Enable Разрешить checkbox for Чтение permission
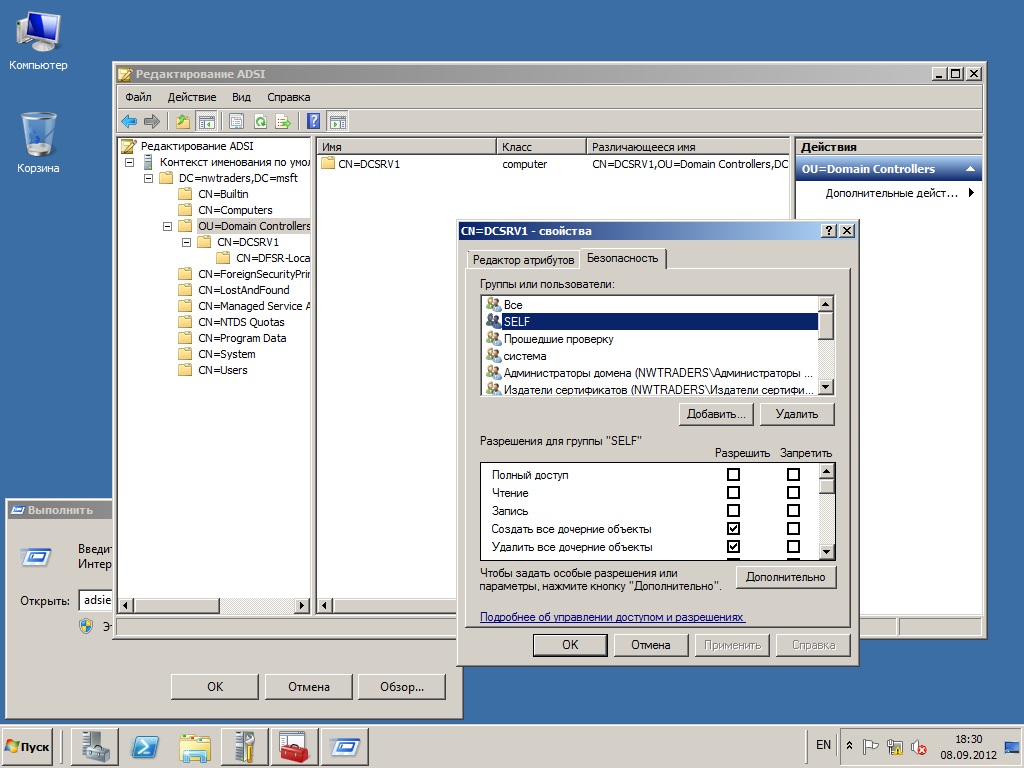 733,493
